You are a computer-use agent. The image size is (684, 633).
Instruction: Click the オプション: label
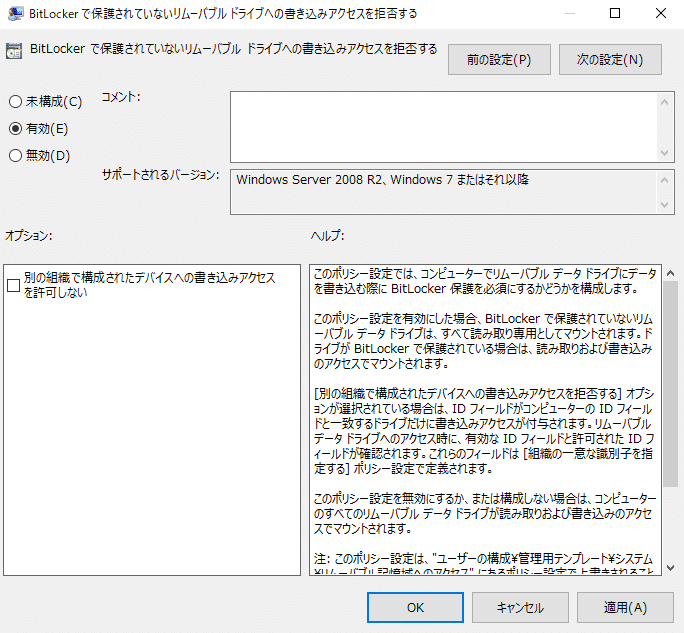[x=29, y=236]
